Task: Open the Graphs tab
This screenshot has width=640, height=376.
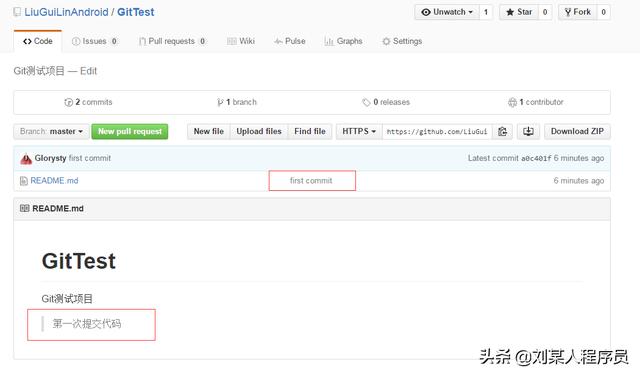Action: (343, 41)
